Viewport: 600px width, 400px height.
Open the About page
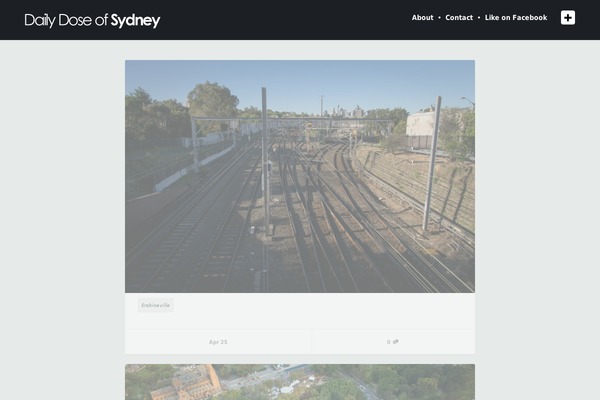[422, 18]
